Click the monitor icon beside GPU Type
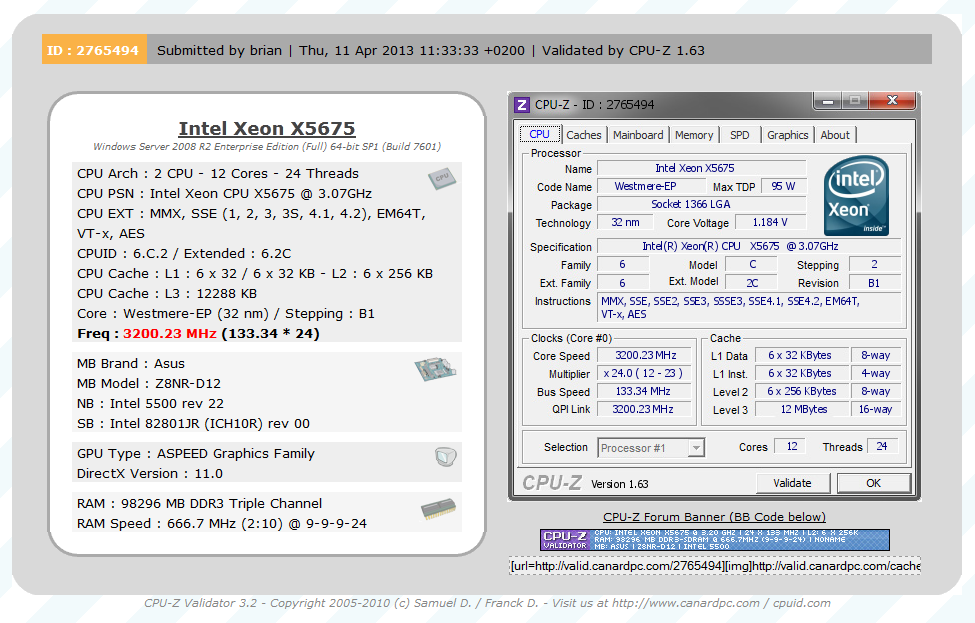This screenshot has height=623, width=975. pos(446,457)
